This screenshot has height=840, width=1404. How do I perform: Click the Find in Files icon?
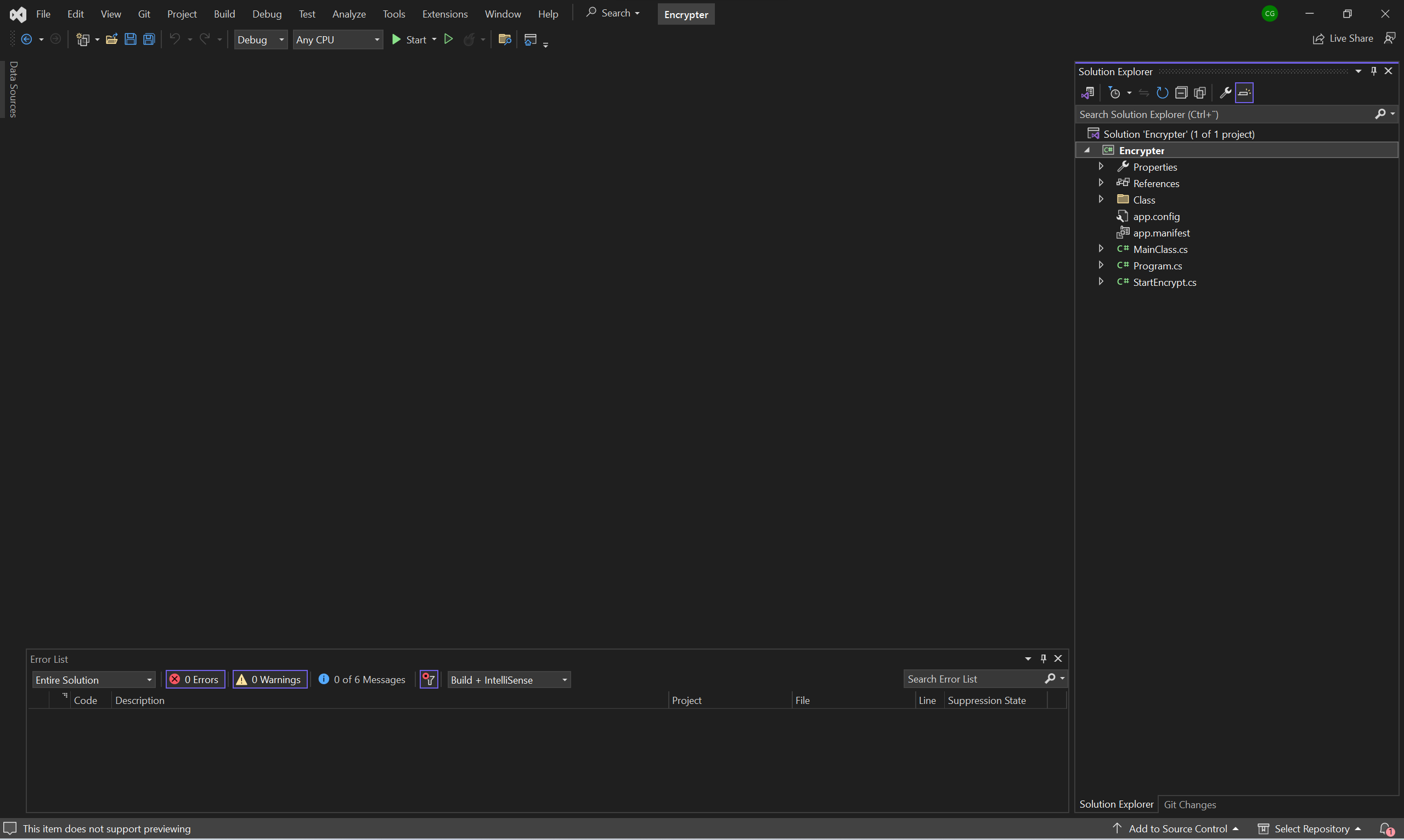[x=504, y=39]
